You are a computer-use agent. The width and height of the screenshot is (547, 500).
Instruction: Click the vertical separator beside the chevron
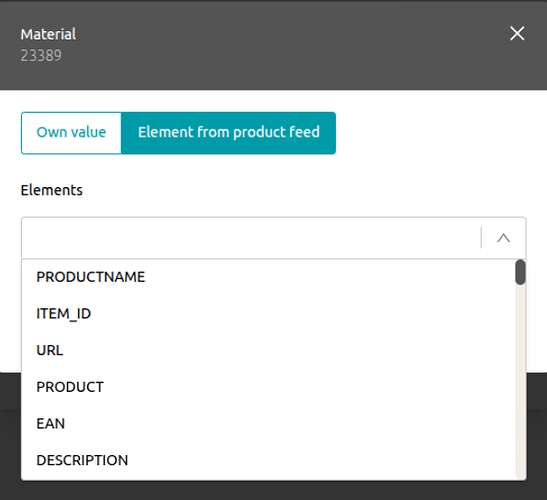coord(481,238)
